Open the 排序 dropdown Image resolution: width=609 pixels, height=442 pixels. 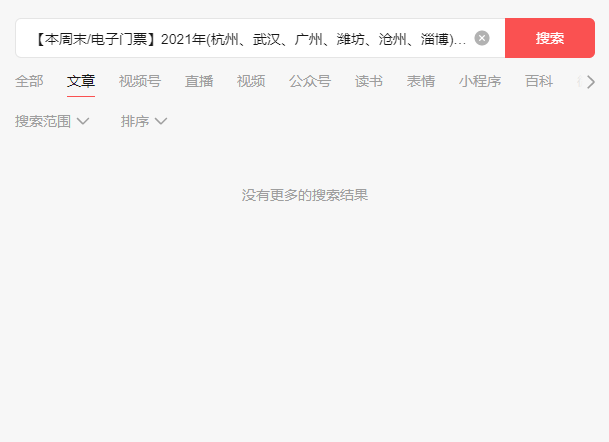(x=144, y=122)
